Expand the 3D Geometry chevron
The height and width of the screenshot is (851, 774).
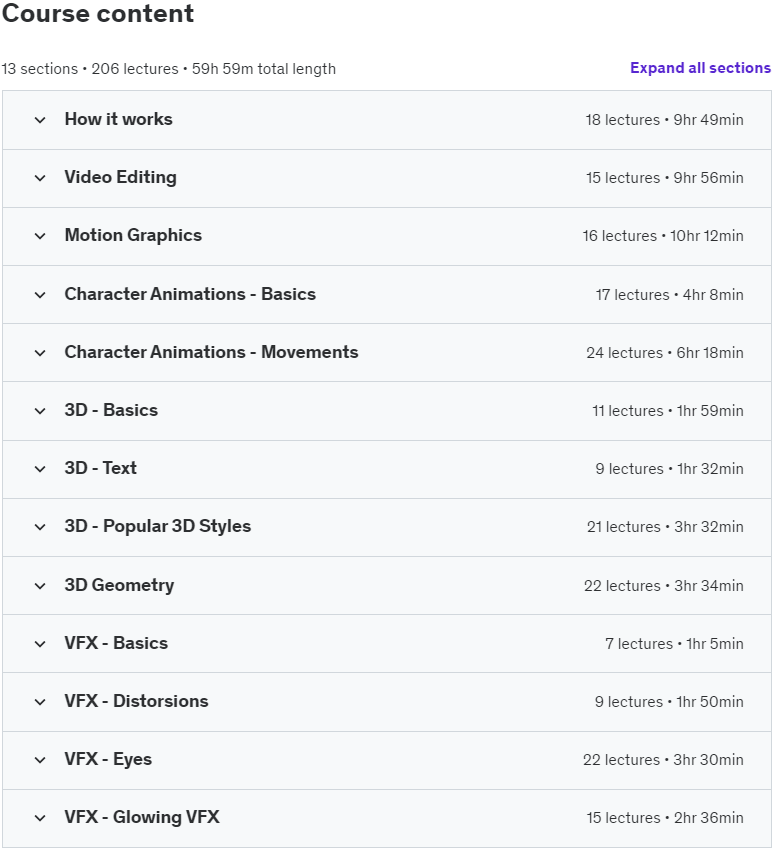tap(40, 586)
